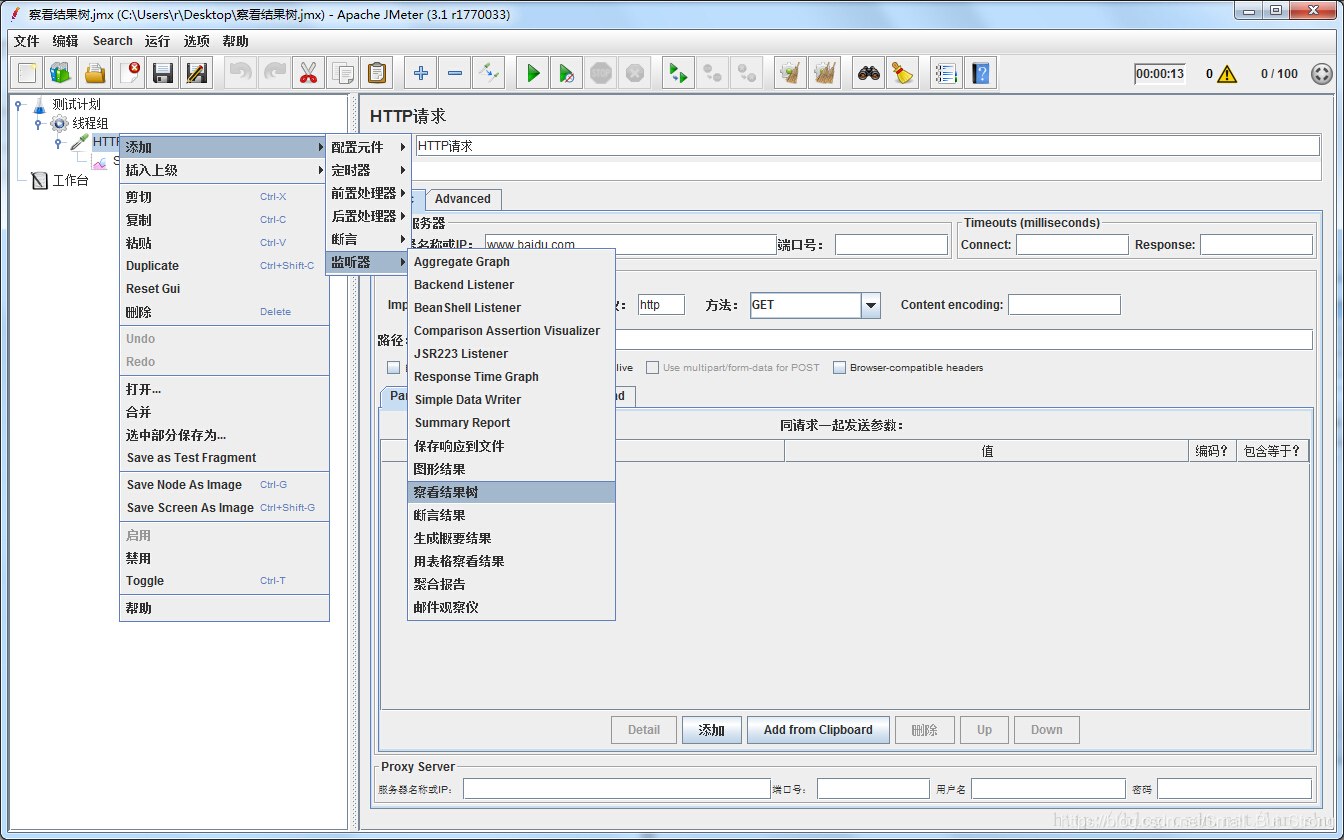Select Aggregate Graph listener

point(511,262)
